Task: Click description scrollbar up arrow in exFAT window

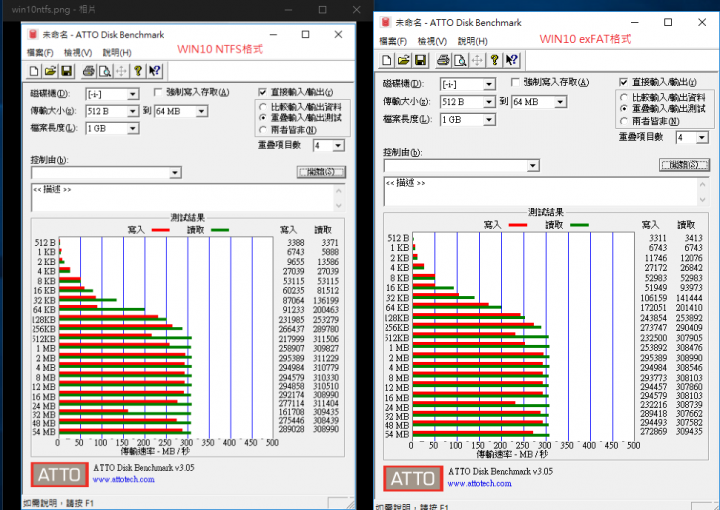Action: pyautogui.click(x=703, y=184)
